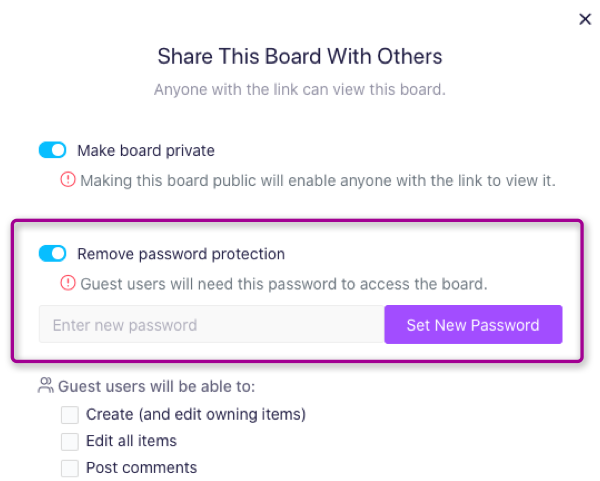
Task: Click the Edit all items label text
Action: coord(131,441)
